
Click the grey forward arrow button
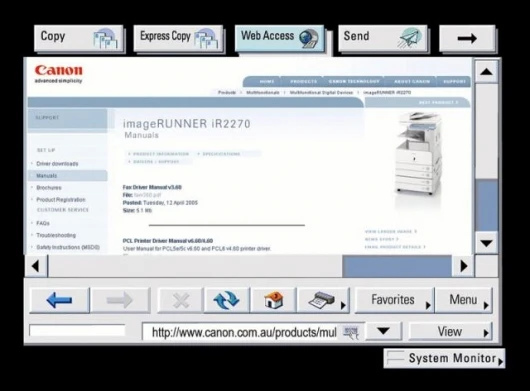pos(120,300)
